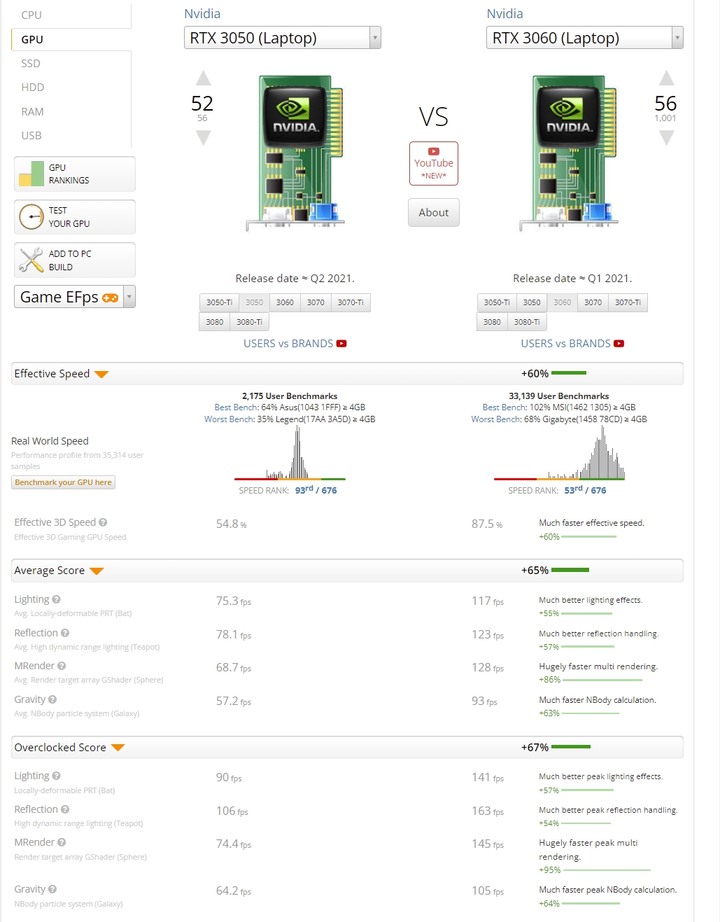Screen dimensions: 720x922
Task: Switch to the SSD category
Action: [x=31, y=64]
